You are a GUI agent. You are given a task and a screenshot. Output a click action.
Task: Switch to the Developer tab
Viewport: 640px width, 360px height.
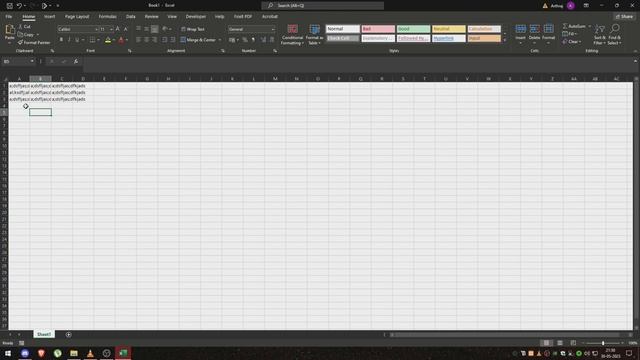click(196, 17)
